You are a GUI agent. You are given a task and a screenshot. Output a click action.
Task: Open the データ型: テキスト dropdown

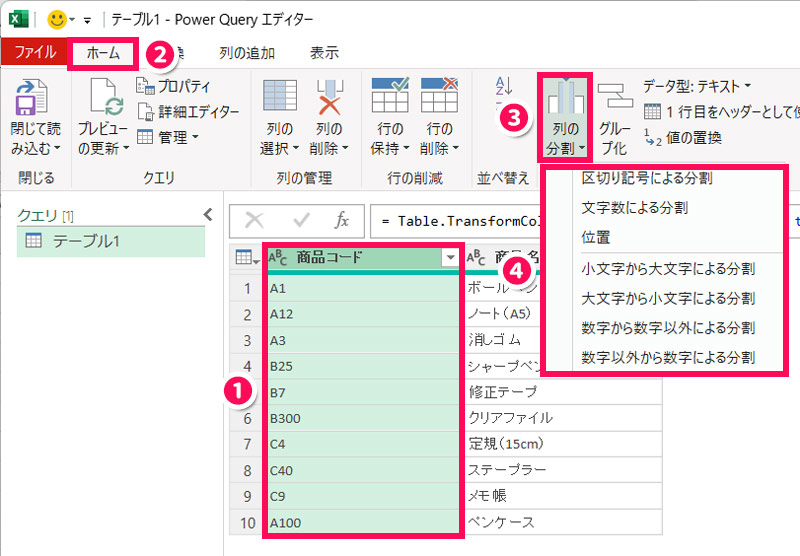coord(696,86)
